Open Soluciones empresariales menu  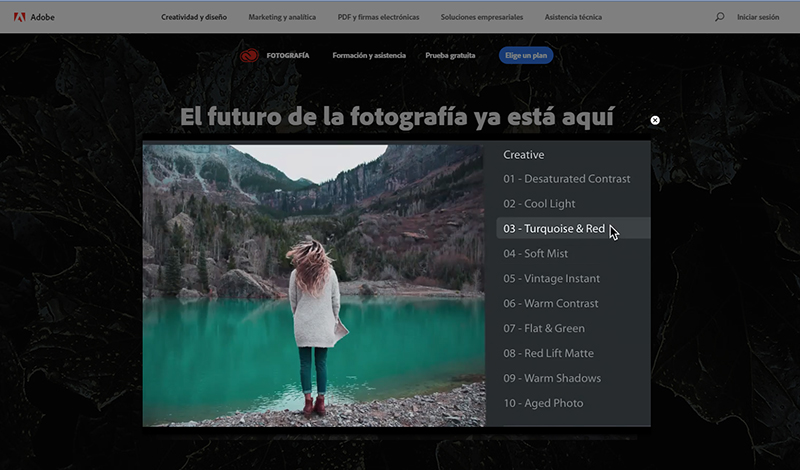484,17
